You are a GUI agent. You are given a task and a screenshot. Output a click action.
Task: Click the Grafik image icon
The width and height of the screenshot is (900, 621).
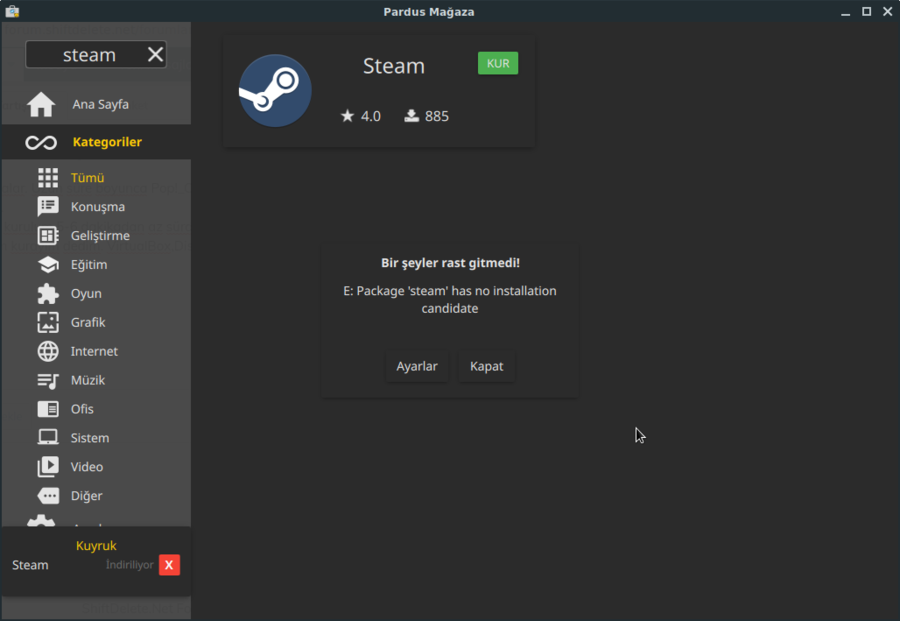(x=48, y=322)
